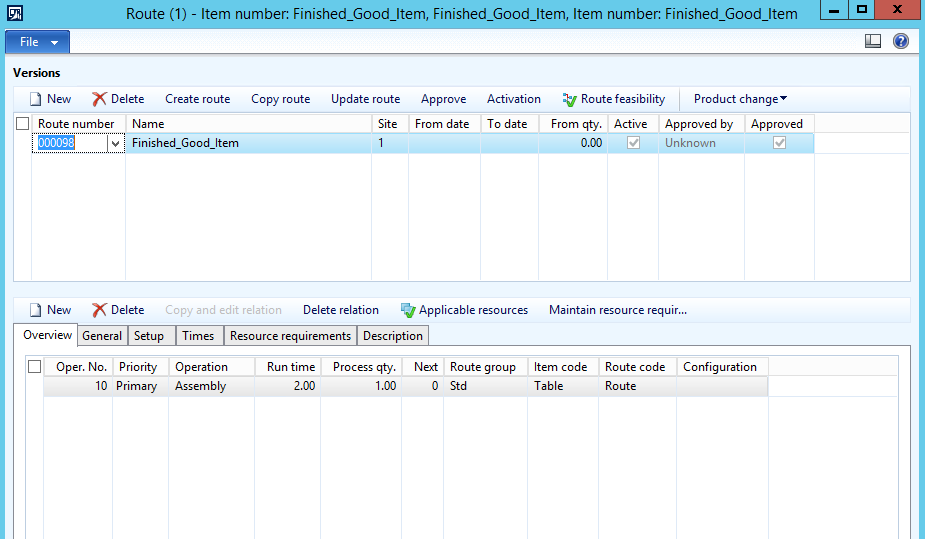Click the Route feasibility checkmark icon

(569, 99)
